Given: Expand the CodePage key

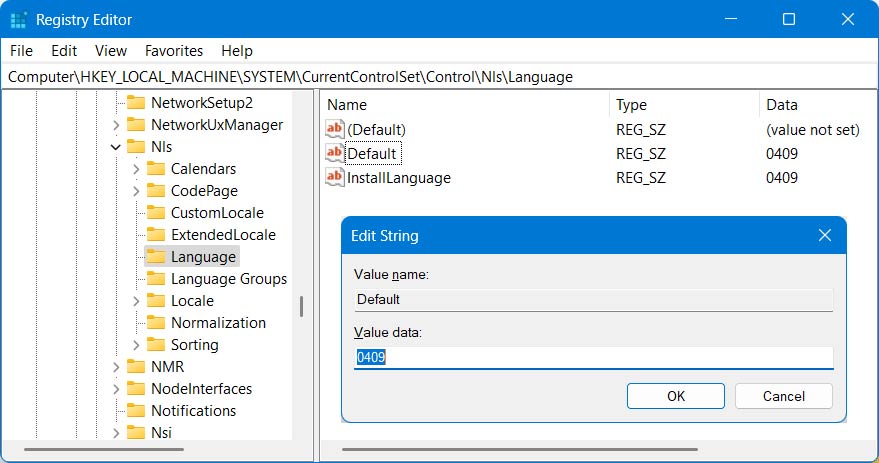Looking at the screenshot, I should coord(136,191).
